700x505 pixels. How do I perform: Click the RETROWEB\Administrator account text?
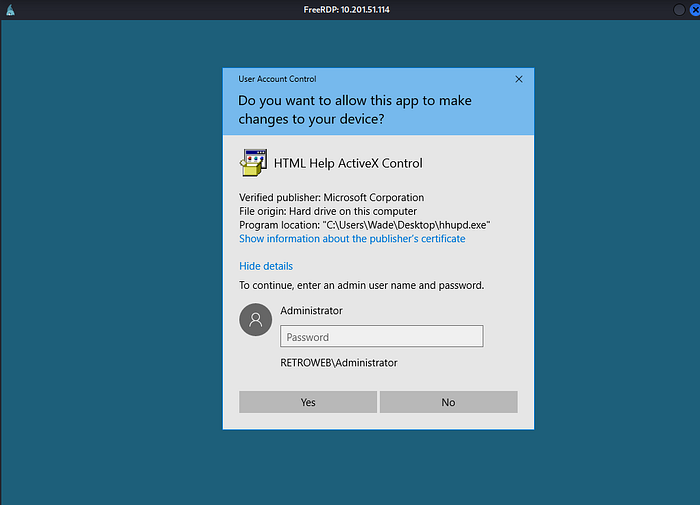(x=339, y=363)
